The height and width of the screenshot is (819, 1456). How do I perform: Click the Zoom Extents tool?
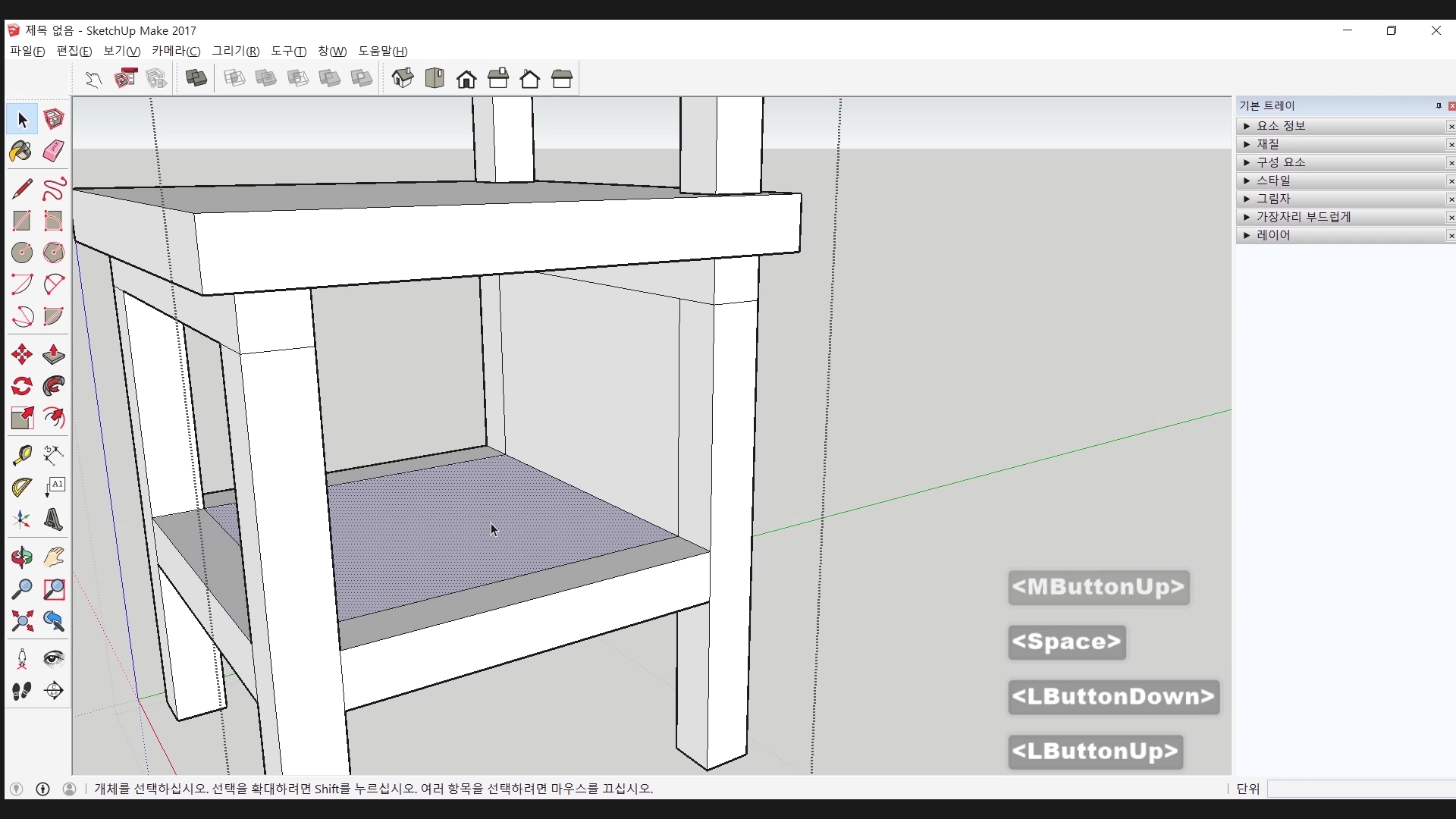pos(21,622)
